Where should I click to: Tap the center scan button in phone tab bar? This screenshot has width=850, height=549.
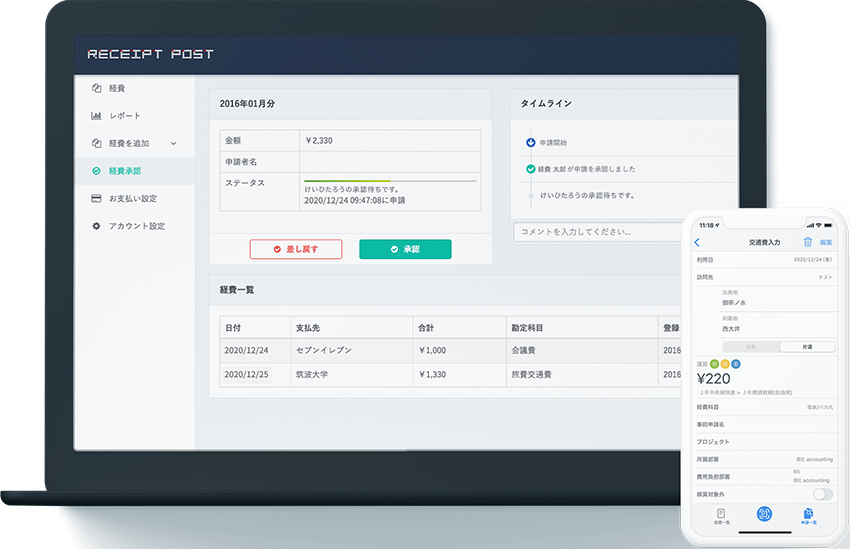pyautogui.click(x=765, y=514)
